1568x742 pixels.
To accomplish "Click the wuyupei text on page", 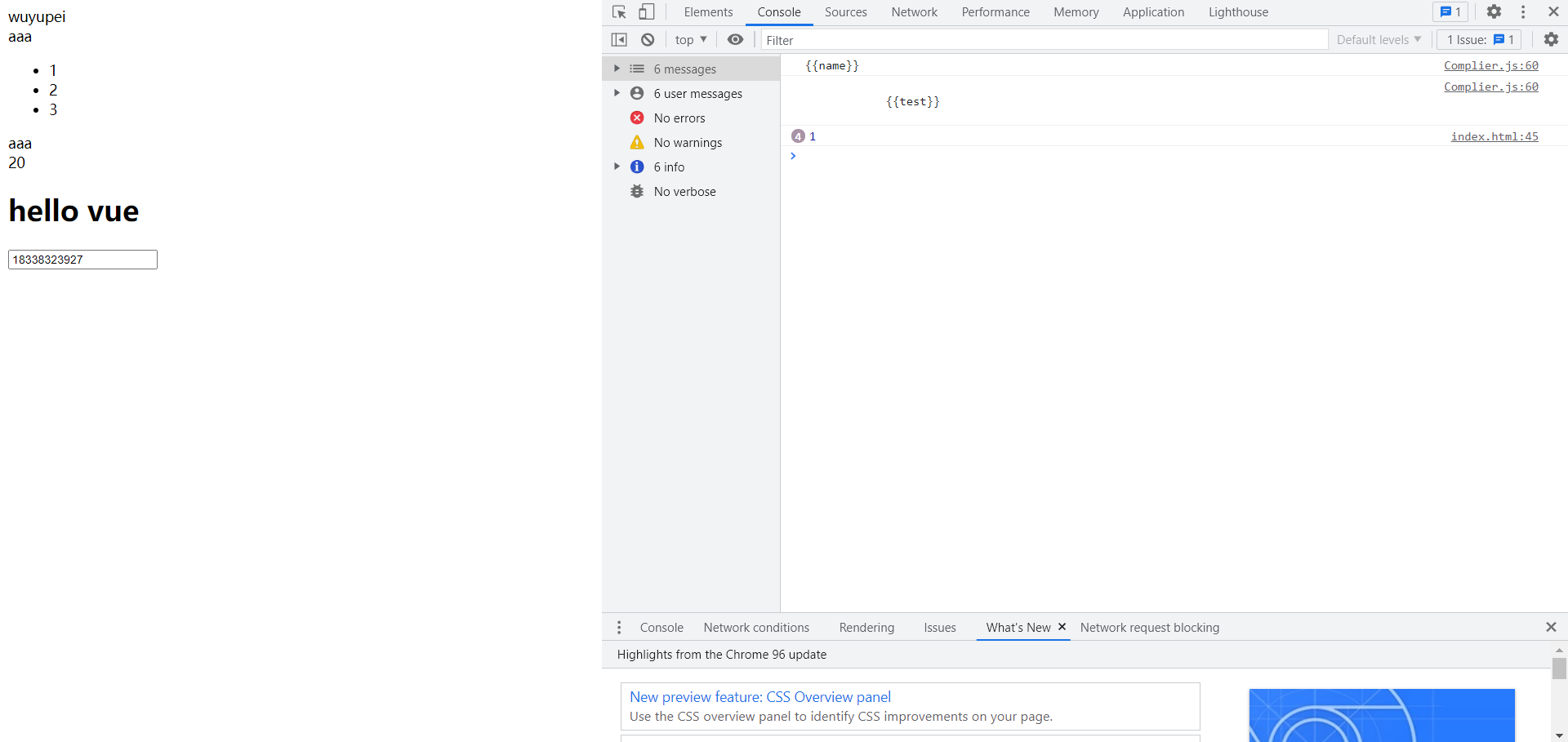I will tap(37, 17).
